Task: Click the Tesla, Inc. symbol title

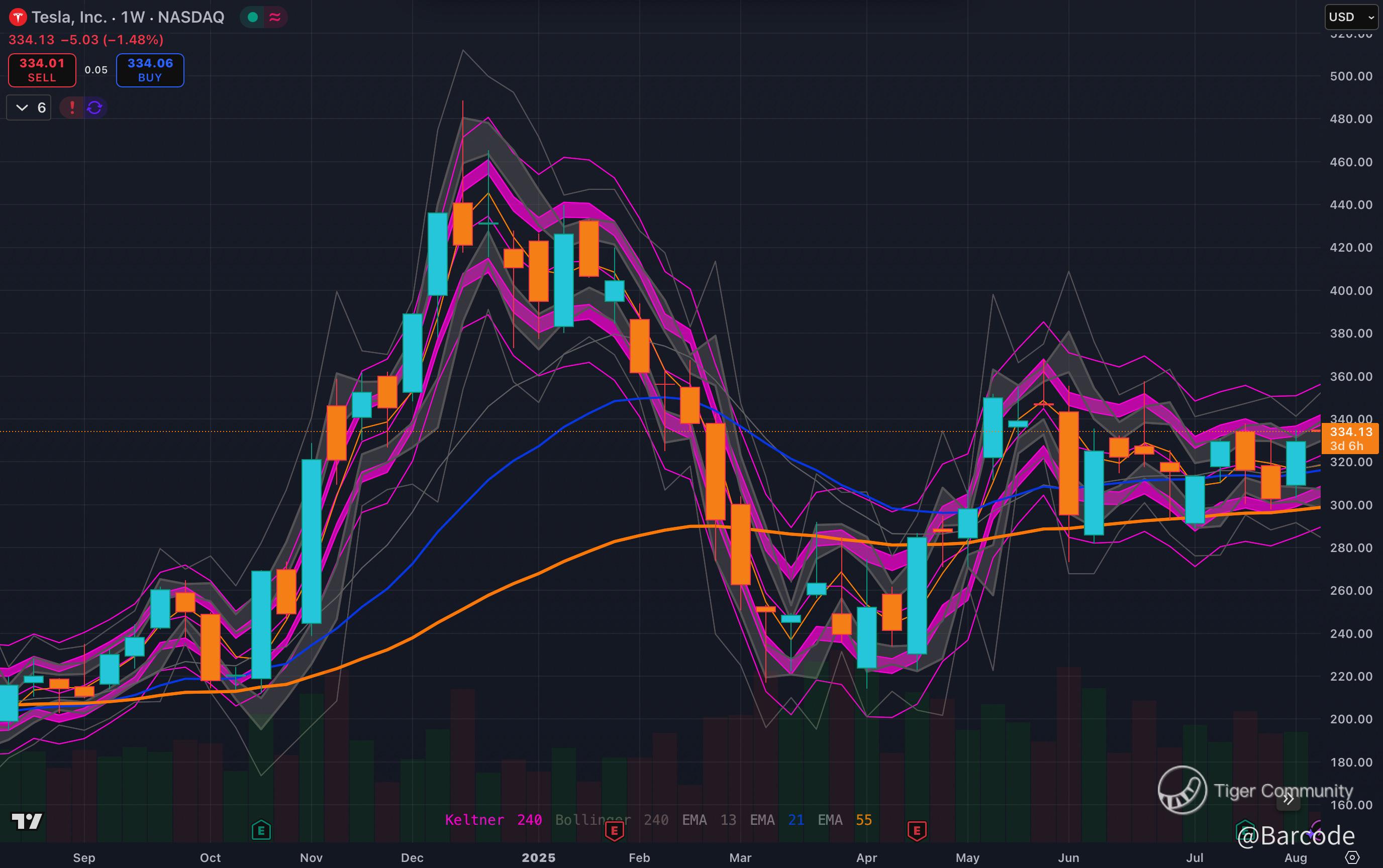Action: (x=69, y=17)
